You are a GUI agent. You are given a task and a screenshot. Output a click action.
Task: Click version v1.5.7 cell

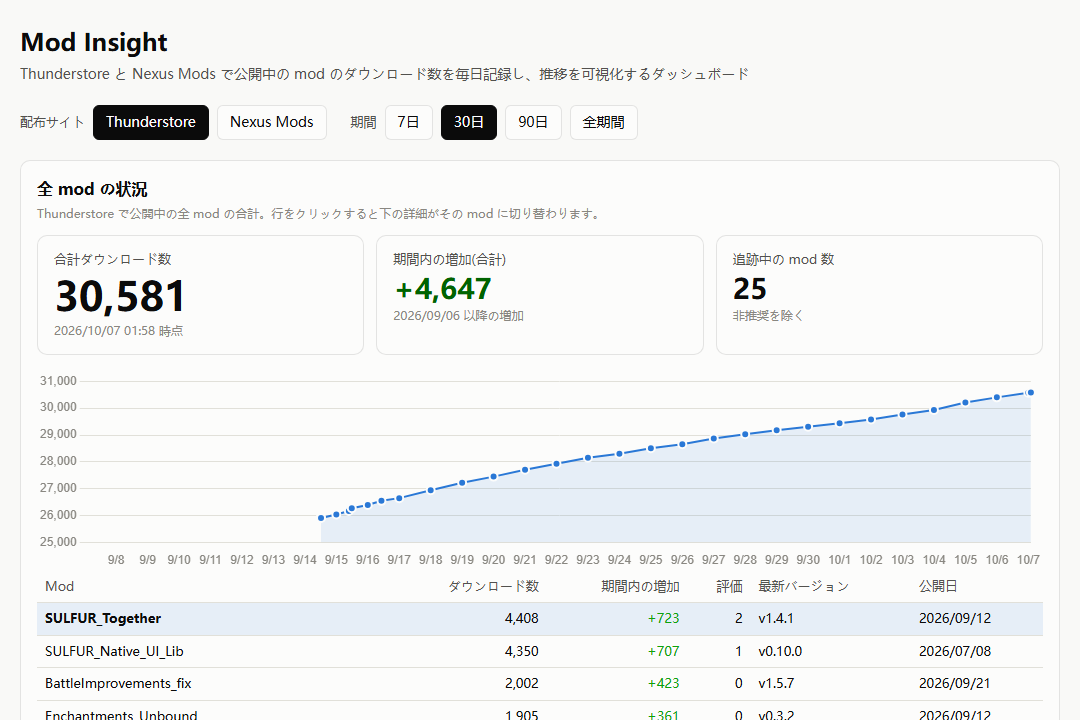click(x=776, y=683)
